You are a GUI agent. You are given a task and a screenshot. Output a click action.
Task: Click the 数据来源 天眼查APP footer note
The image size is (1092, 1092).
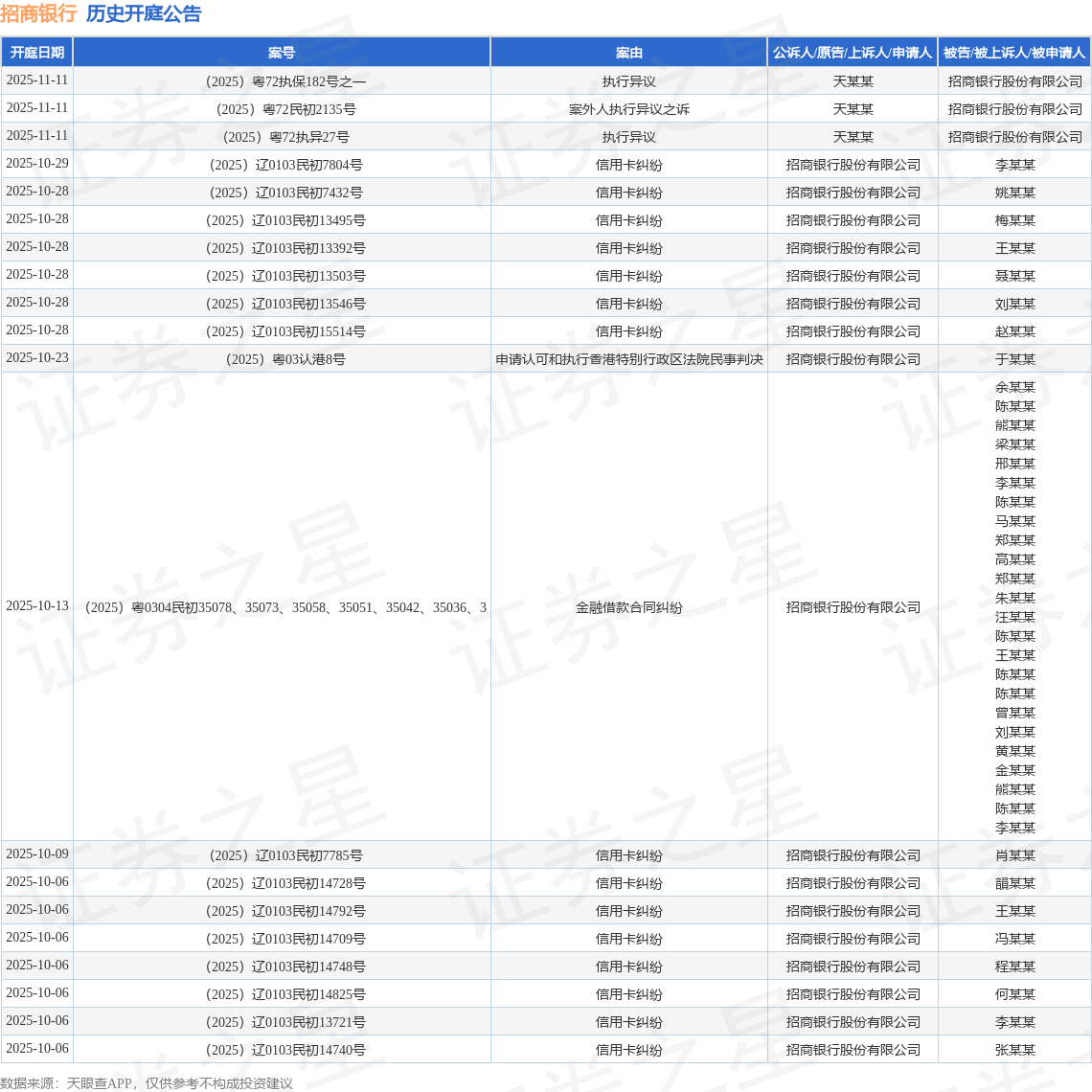(x=147, y=1083)
